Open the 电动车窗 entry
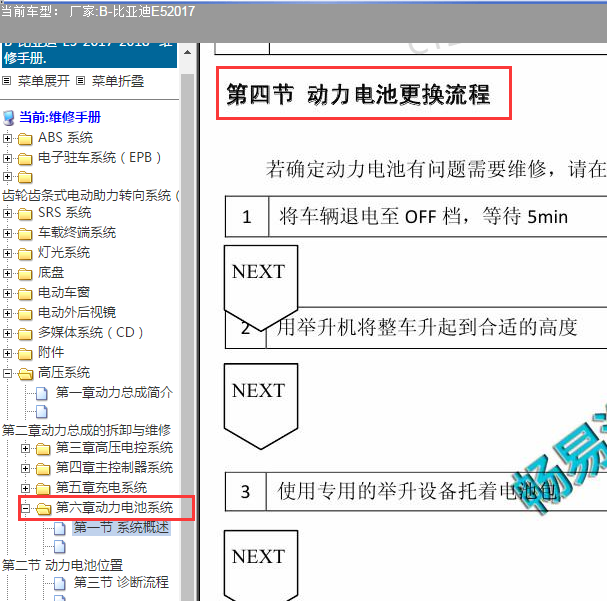The height and width of the screenshot is (601, 607). [64, 293]
